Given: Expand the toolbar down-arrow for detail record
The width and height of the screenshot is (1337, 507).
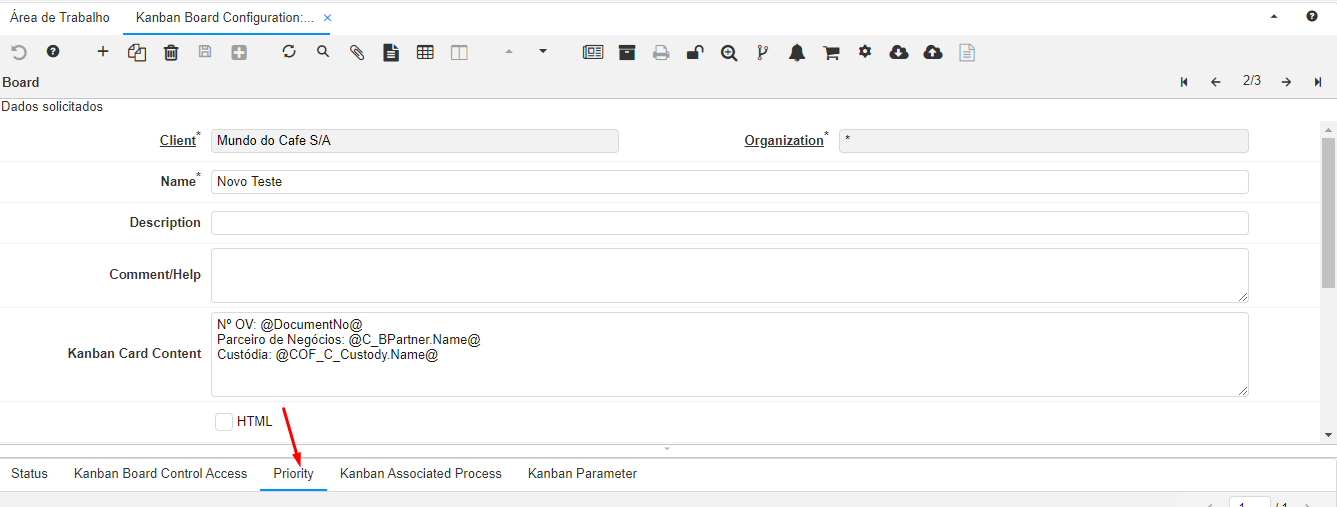Looking at the screenshot, I should pos(543,51).
